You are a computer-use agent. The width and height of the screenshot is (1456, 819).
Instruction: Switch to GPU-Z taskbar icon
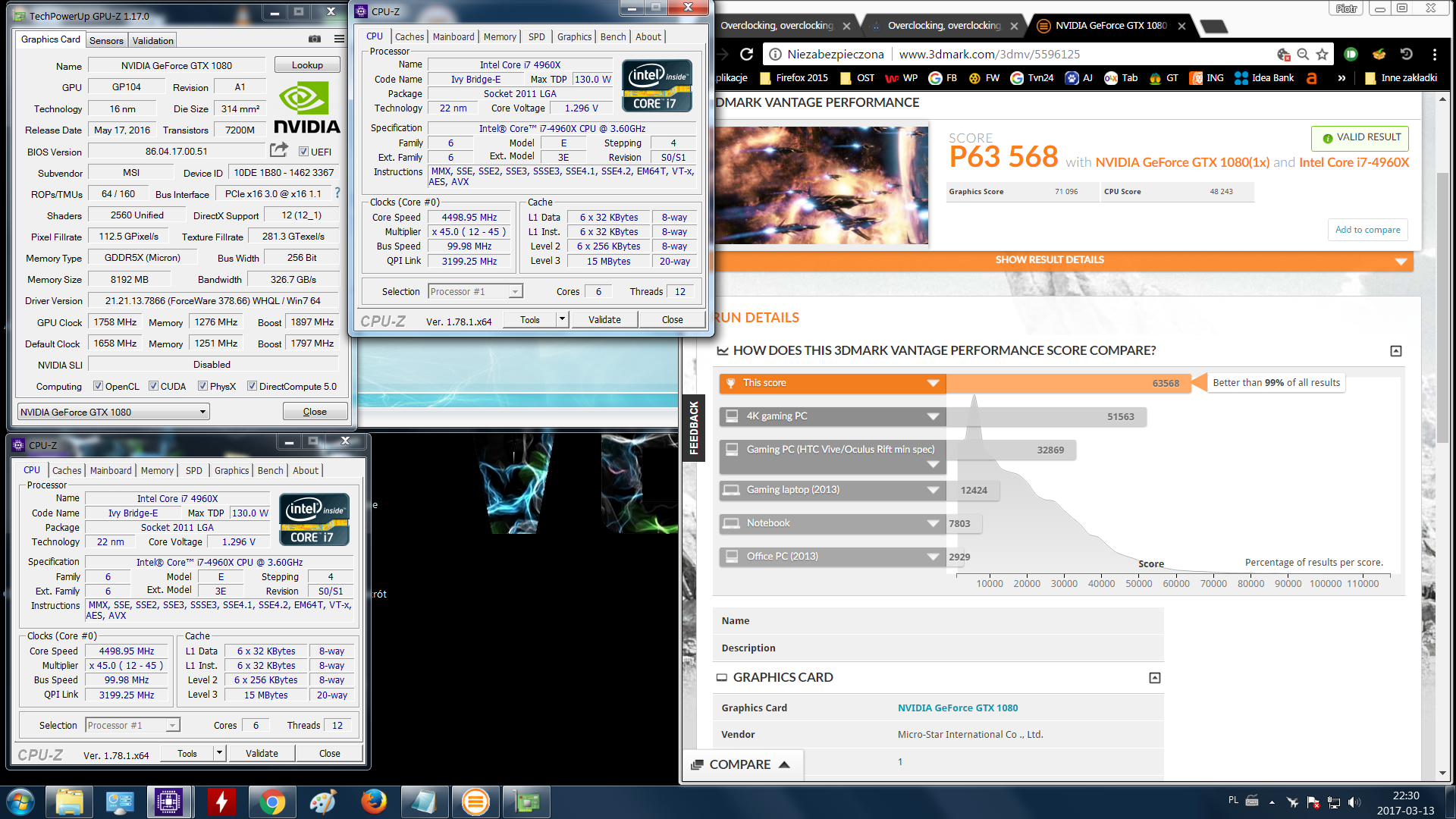click(x=526, y=802)
